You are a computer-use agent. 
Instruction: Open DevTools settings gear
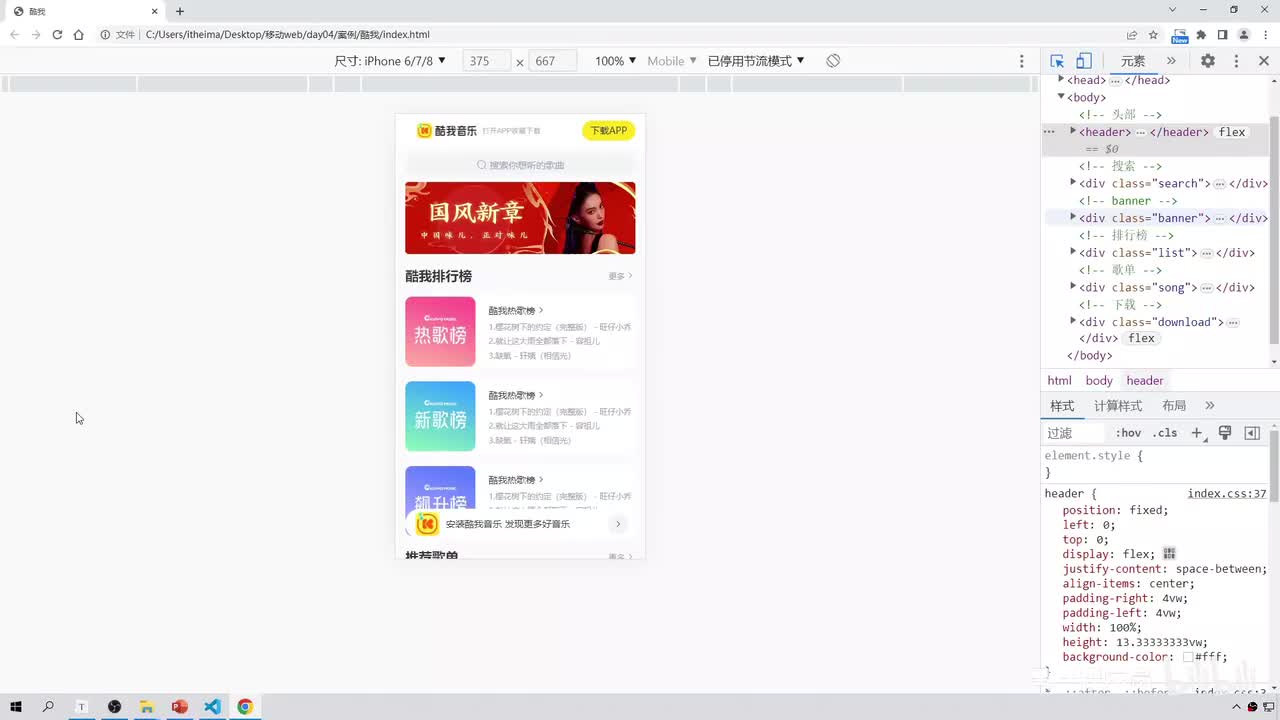coord(1208,61)
